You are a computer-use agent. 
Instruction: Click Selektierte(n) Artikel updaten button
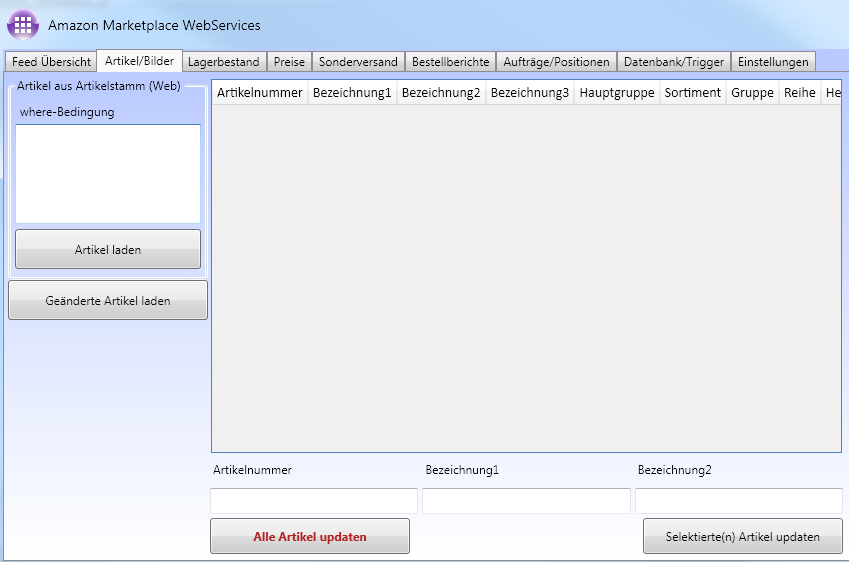(742, 537)
